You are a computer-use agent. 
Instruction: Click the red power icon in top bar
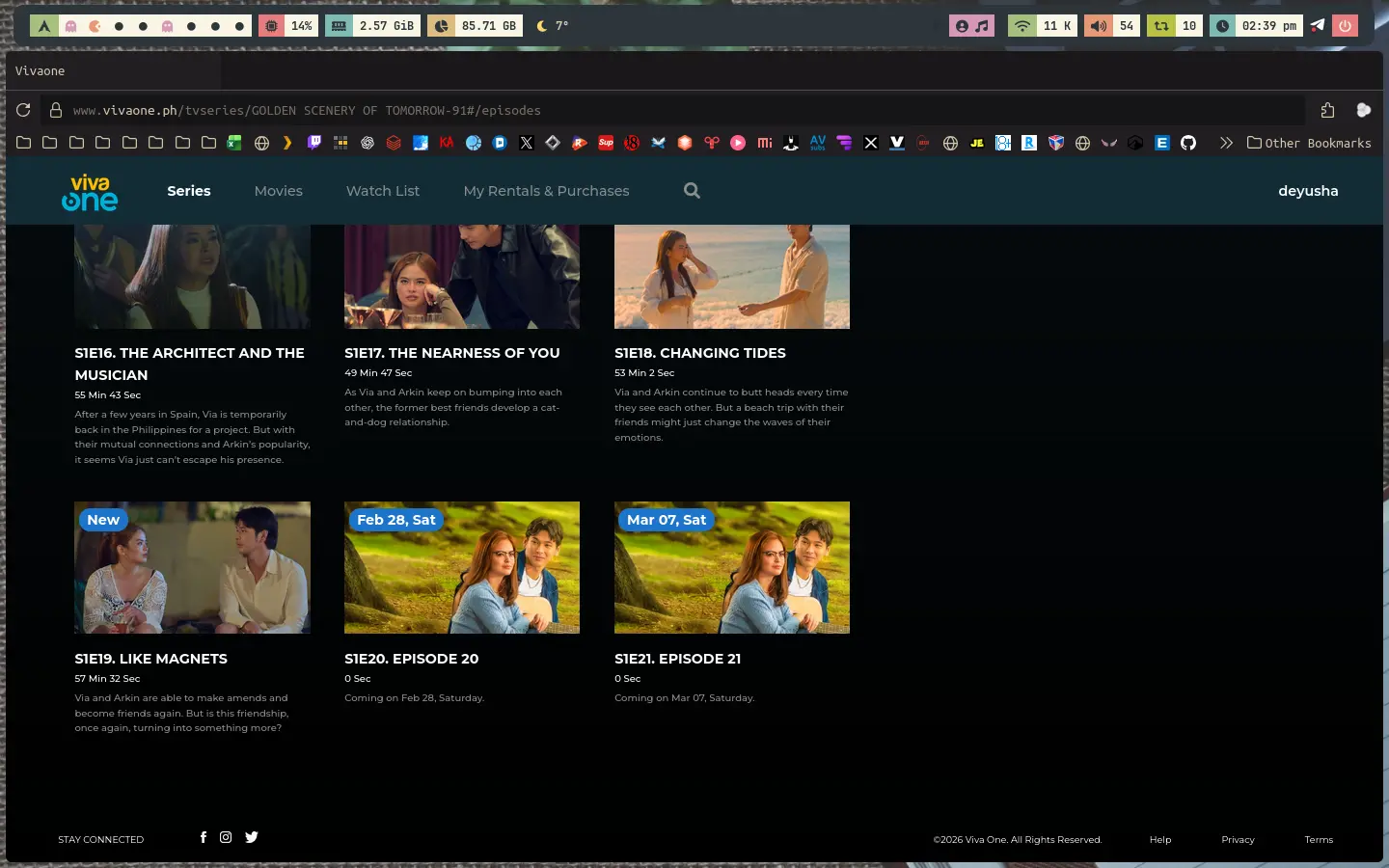tap(1345, 26)
